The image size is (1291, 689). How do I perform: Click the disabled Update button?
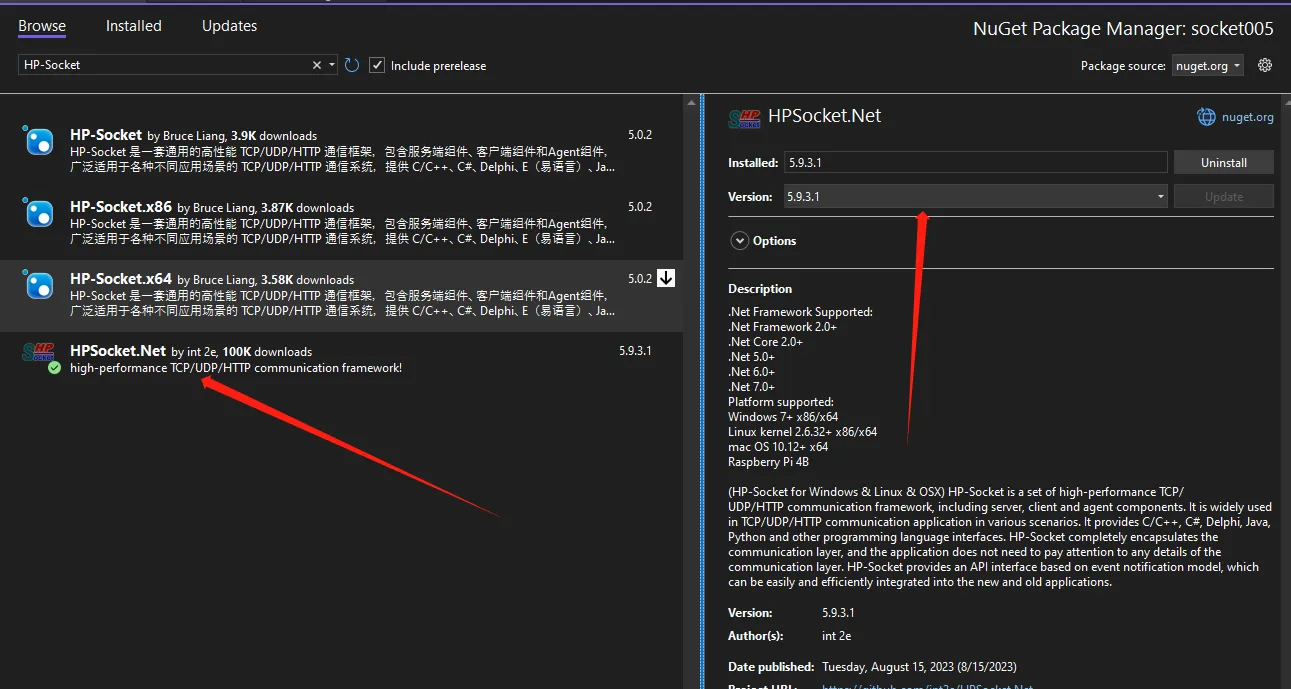click(x=1224, y=197)
